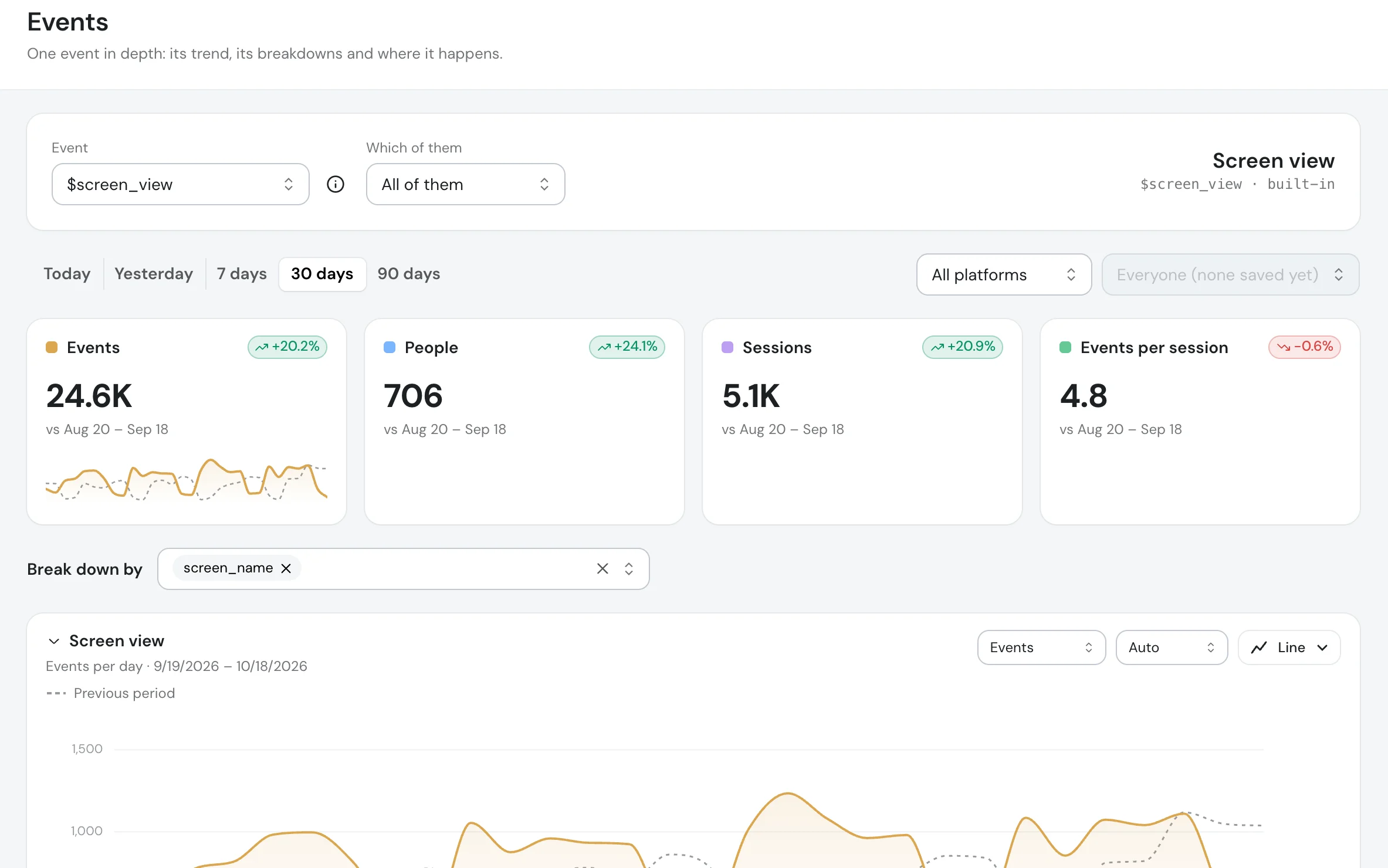Viewport: 1388px width, 868px height.
Task: Select the Today range tab
Action: [67, 274]
